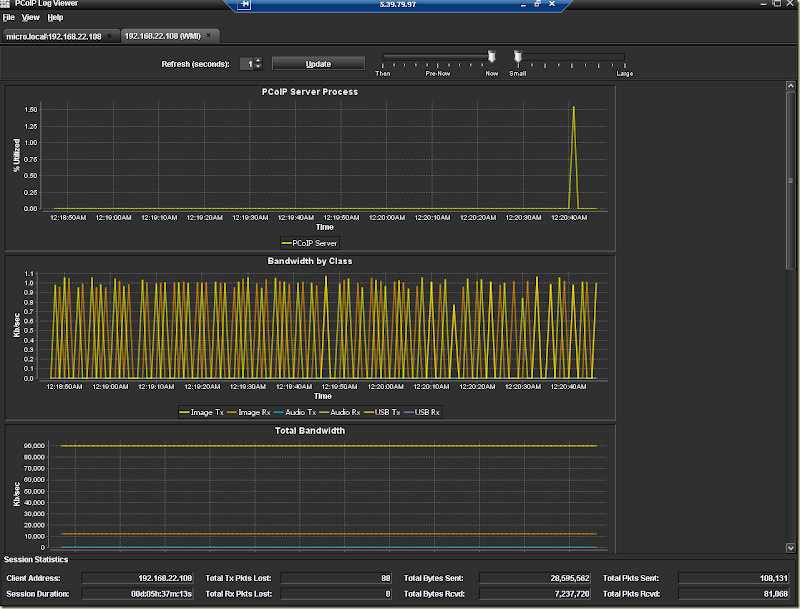Click the scrollbar down arrow beside charts

coord(793,548)
